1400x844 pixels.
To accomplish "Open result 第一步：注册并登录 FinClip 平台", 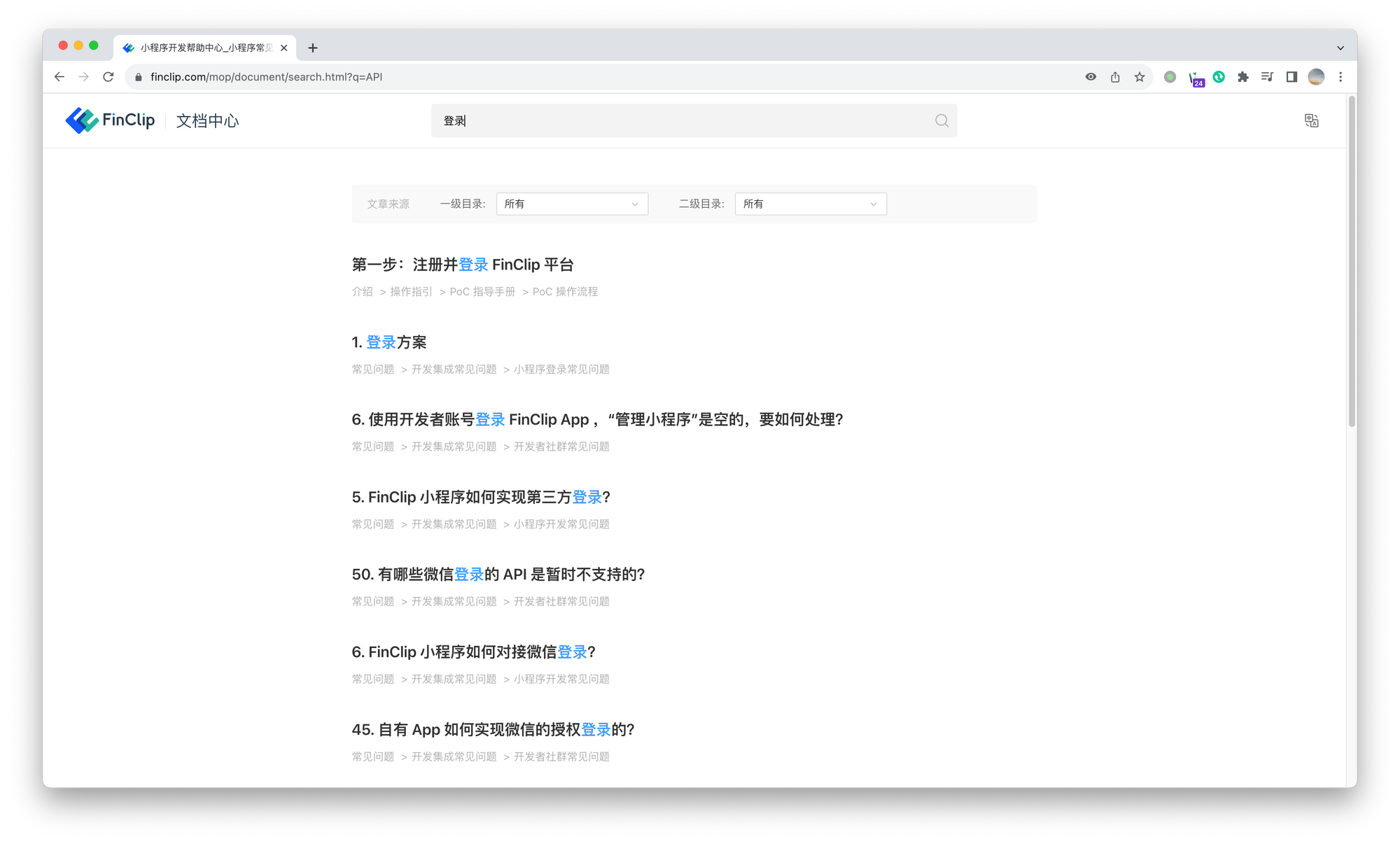I will (x=462, y=265).
